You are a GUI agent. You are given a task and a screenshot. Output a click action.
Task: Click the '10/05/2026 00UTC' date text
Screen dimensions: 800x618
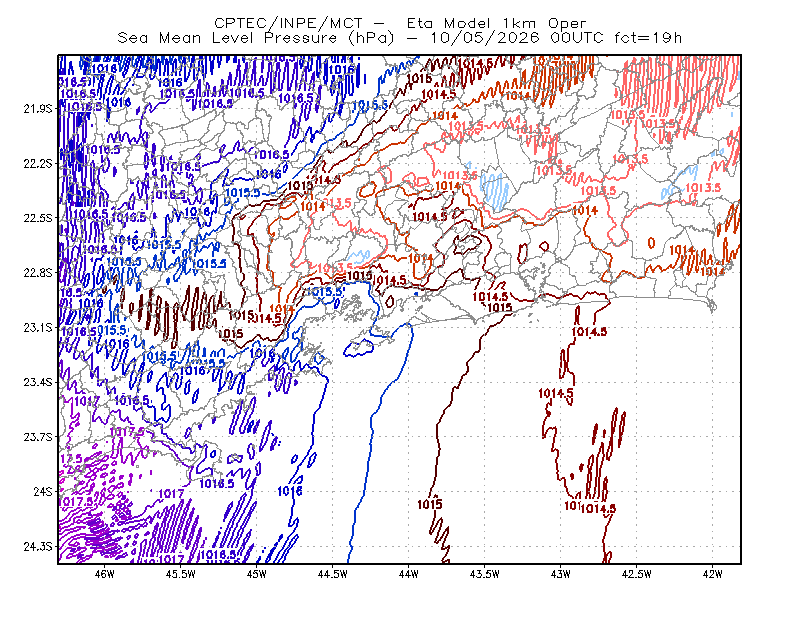click(517, 38)
